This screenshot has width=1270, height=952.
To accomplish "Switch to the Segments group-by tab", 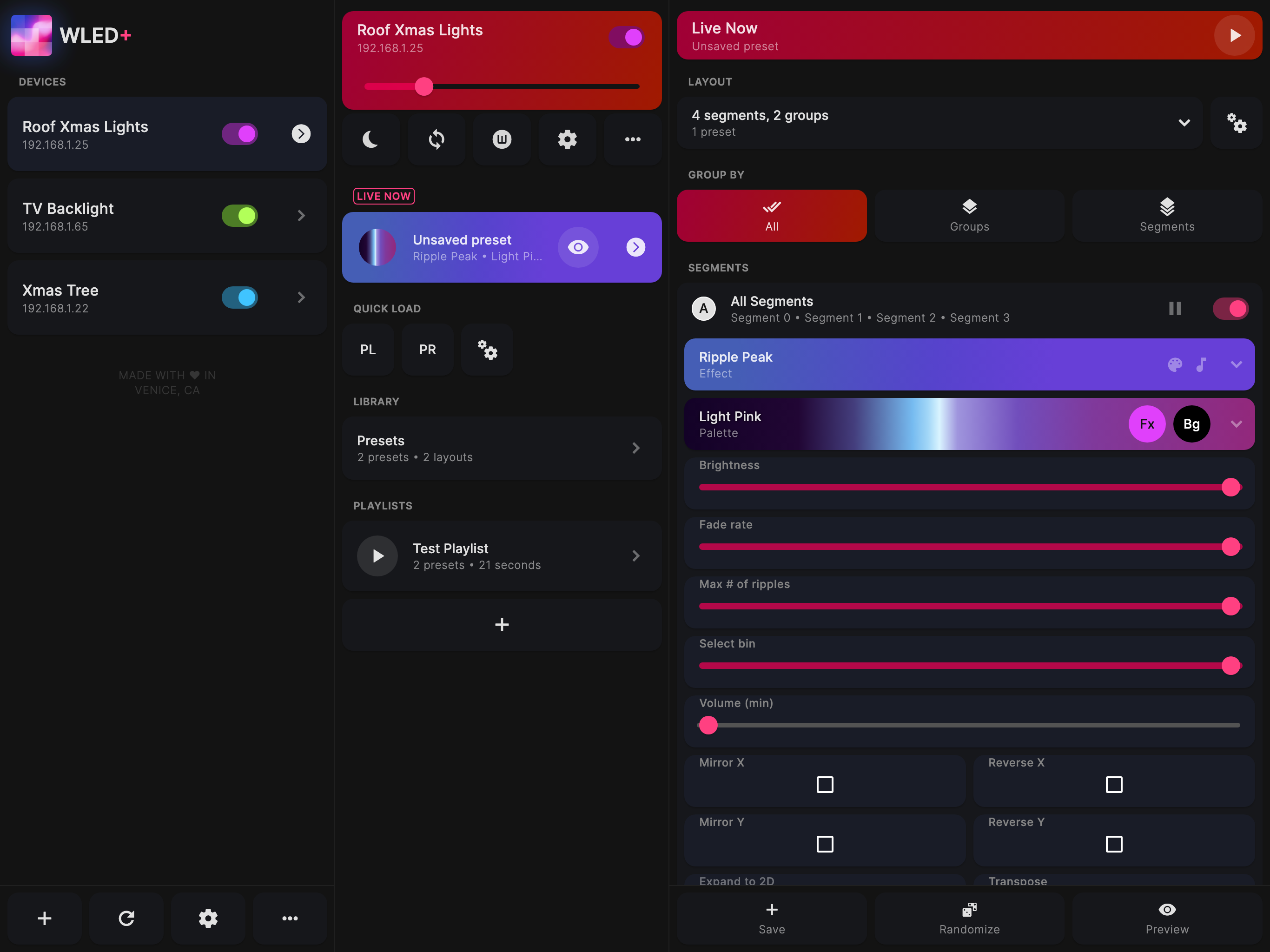I will coord(1167,216).
